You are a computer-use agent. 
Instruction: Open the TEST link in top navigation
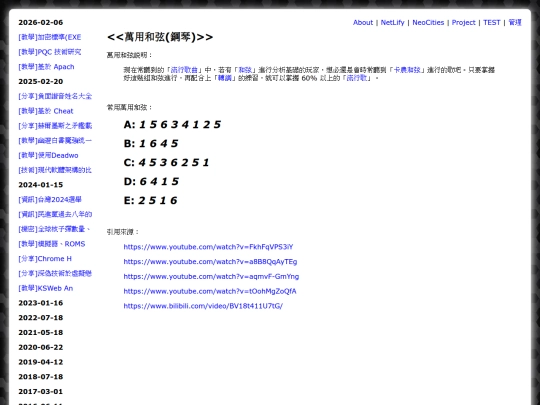491,22
